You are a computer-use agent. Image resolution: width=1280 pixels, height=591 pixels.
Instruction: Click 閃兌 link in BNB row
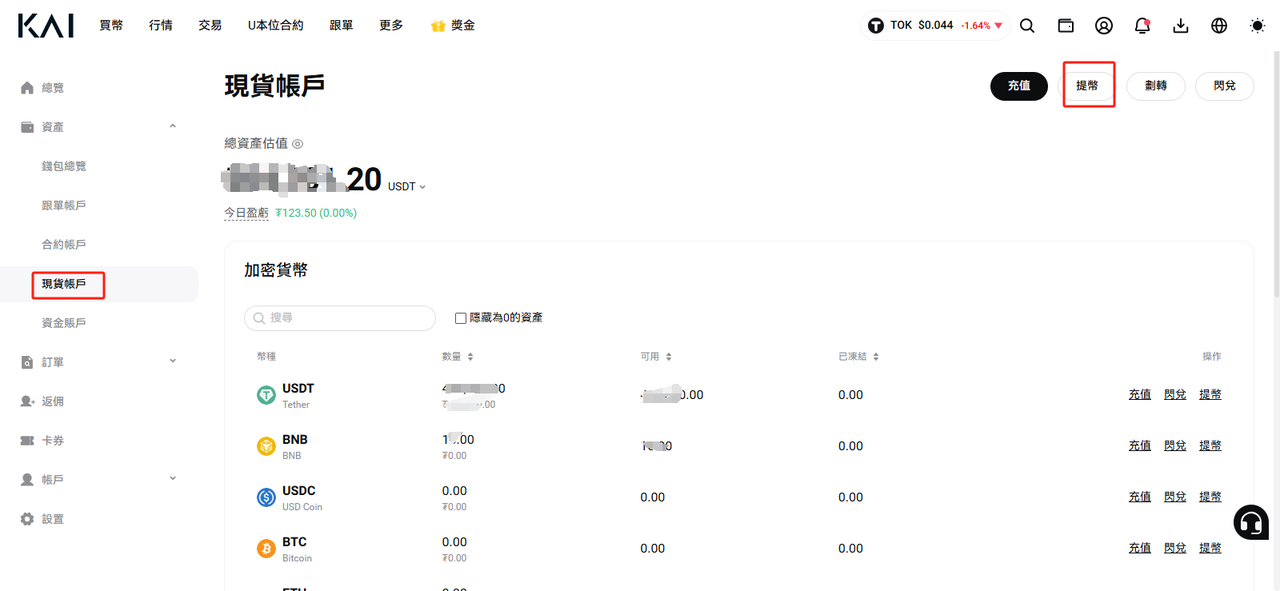[x=1175, y=446]
